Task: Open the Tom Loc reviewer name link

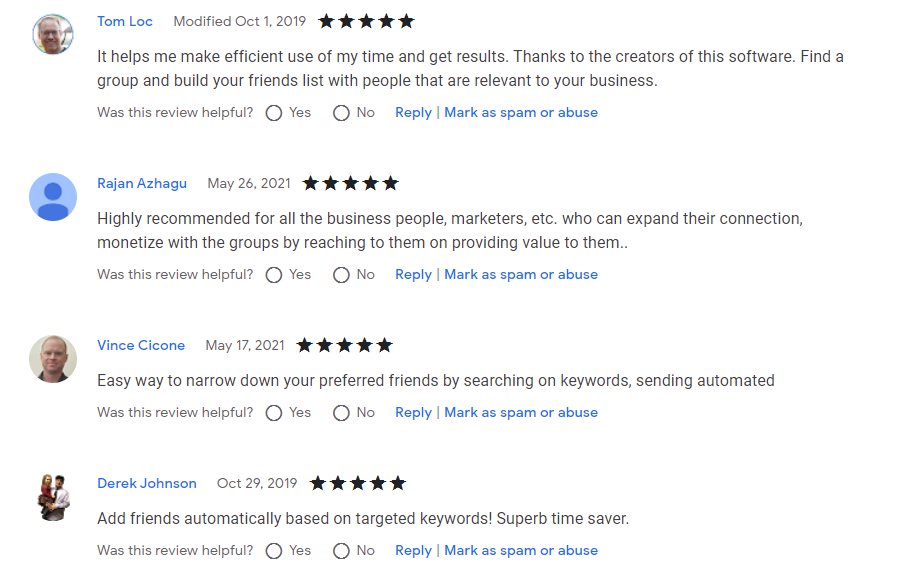Action: point(125,21)
